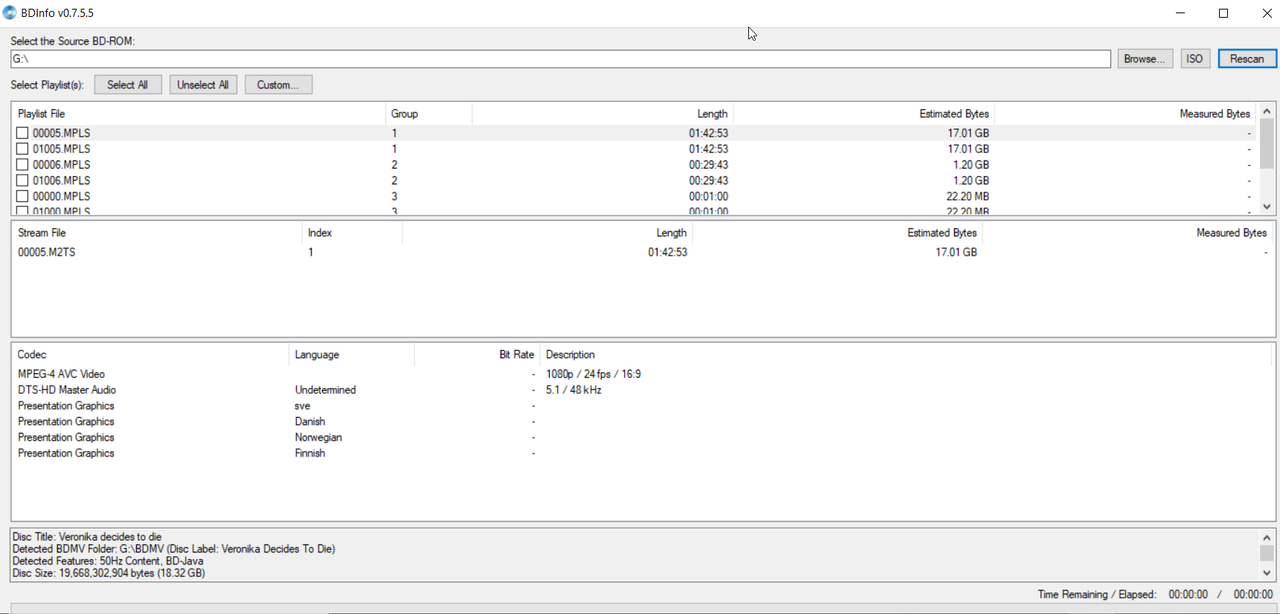Viewport: 1280px width, 614px height.
Task: Click disc info box scrollbar up arrow
Action: 1267,537
